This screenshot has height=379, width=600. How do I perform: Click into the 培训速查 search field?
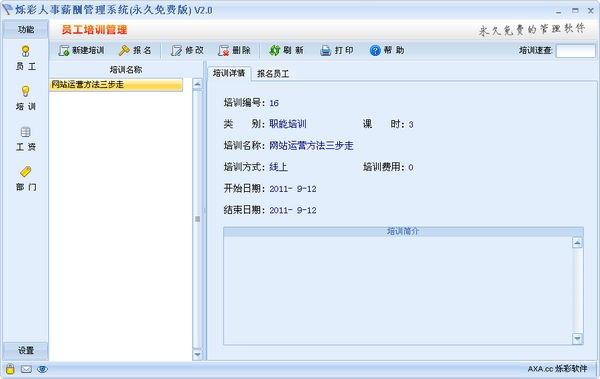pos(576,51)
